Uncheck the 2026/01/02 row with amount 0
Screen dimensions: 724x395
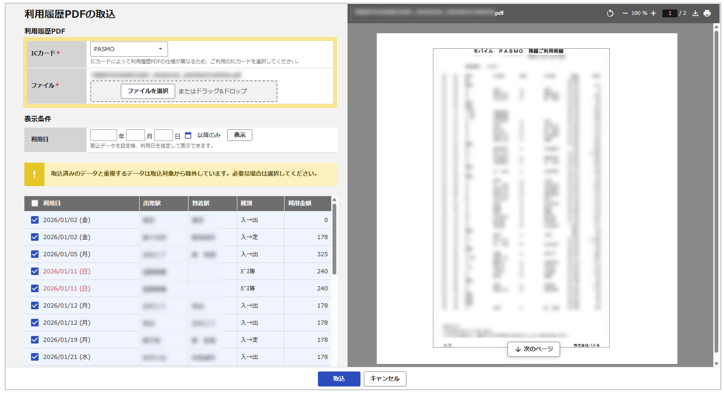(35, 220)
